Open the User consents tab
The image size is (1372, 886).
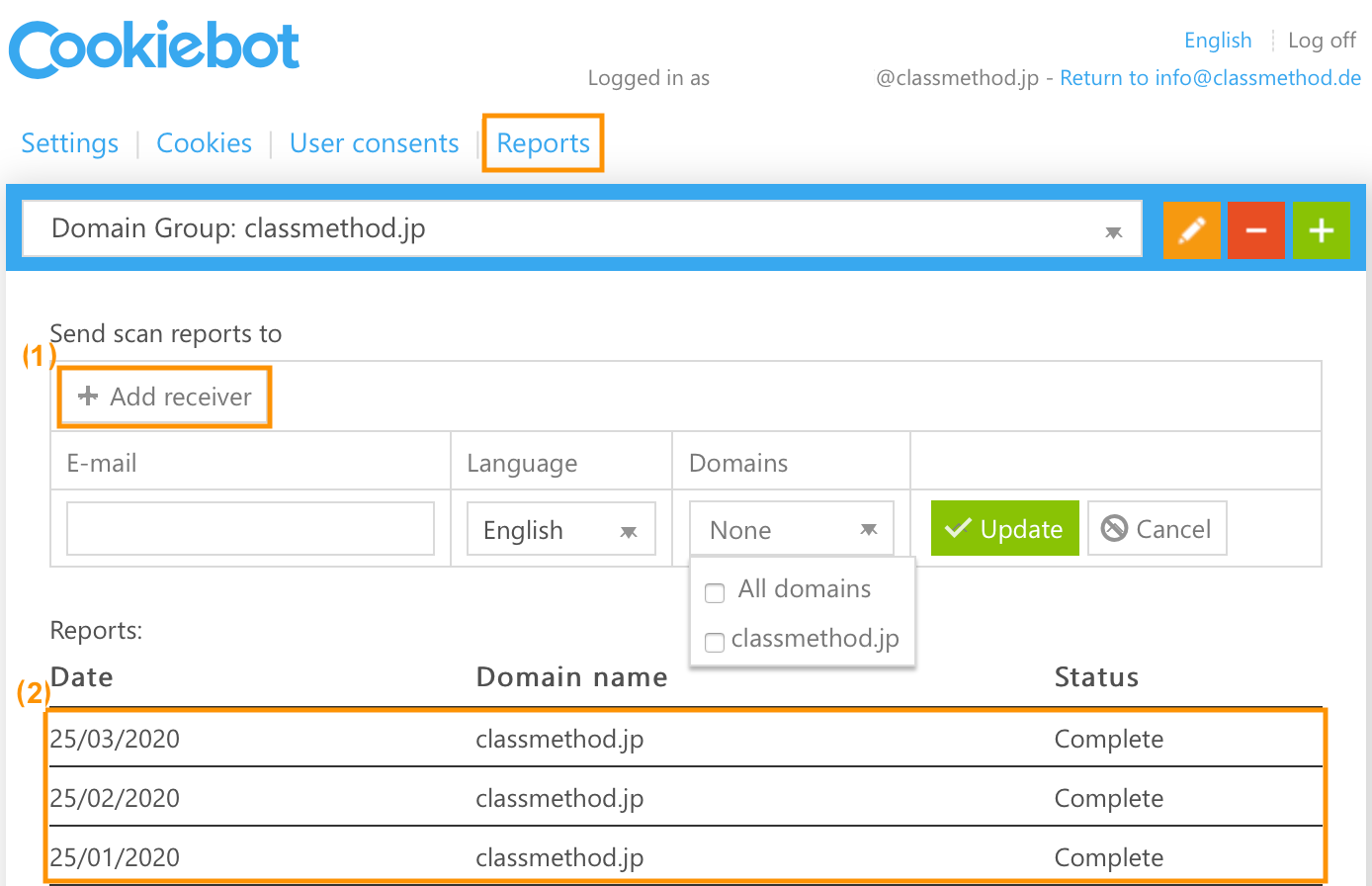tap(375, 143)
